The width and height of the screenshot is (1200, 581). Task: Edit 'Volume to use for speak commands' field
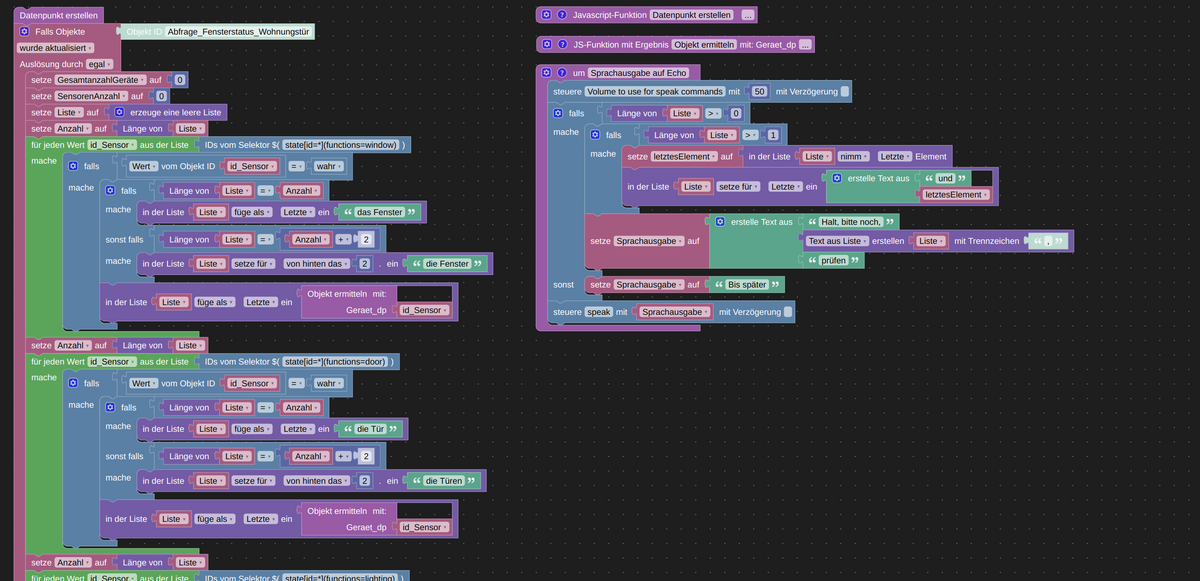point(656,92)
